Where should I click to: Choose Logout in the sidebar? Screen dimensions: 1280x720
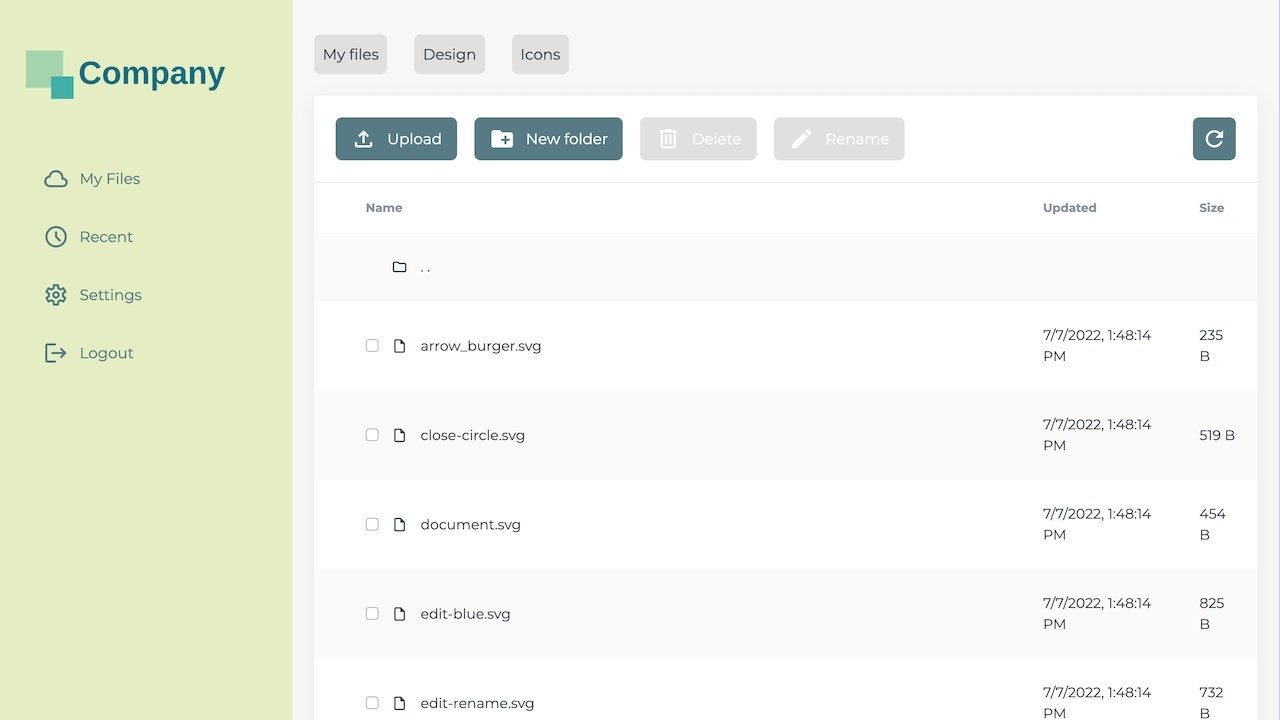coord(107,353)
